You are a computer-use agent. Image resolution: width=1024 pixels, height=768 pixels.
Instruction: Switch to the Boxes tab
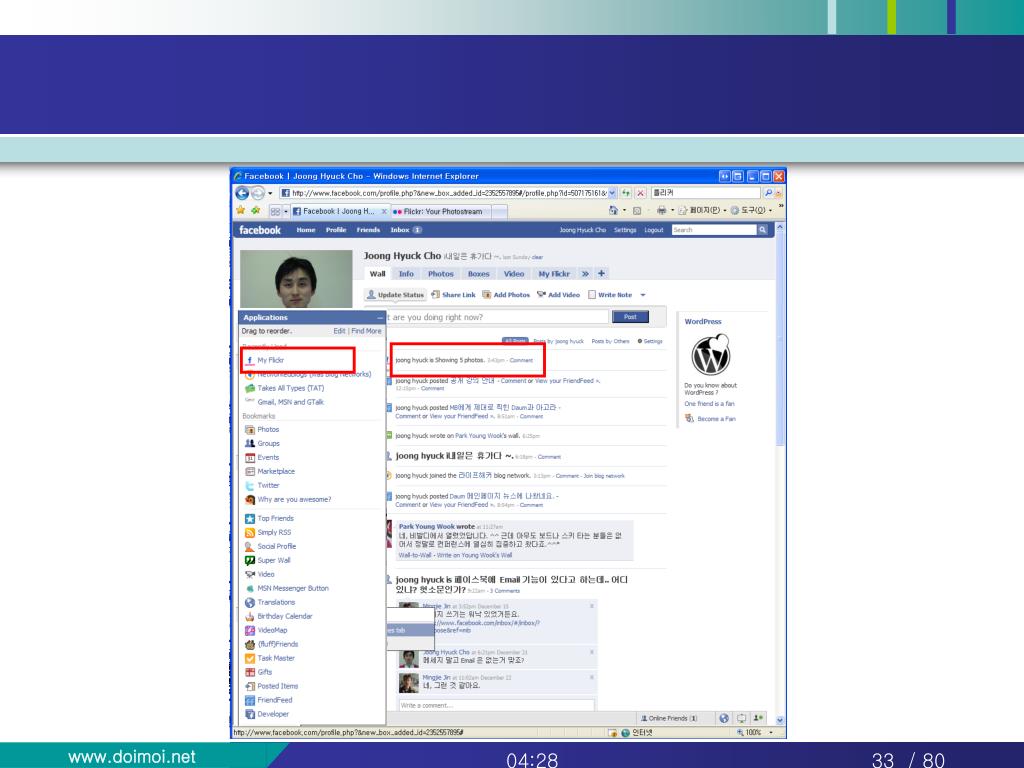point(479,274)
